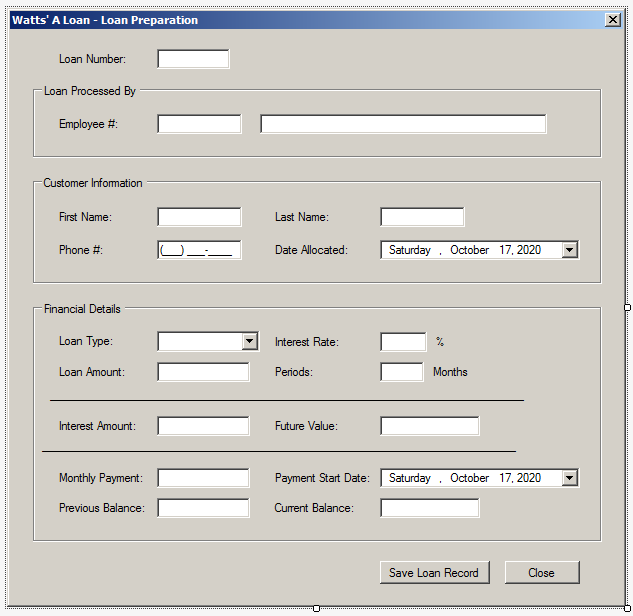Image resolution: width=633 pixels, height=616 pixels.
Task: Click the Close button
Action: click(x=542, y=572)
